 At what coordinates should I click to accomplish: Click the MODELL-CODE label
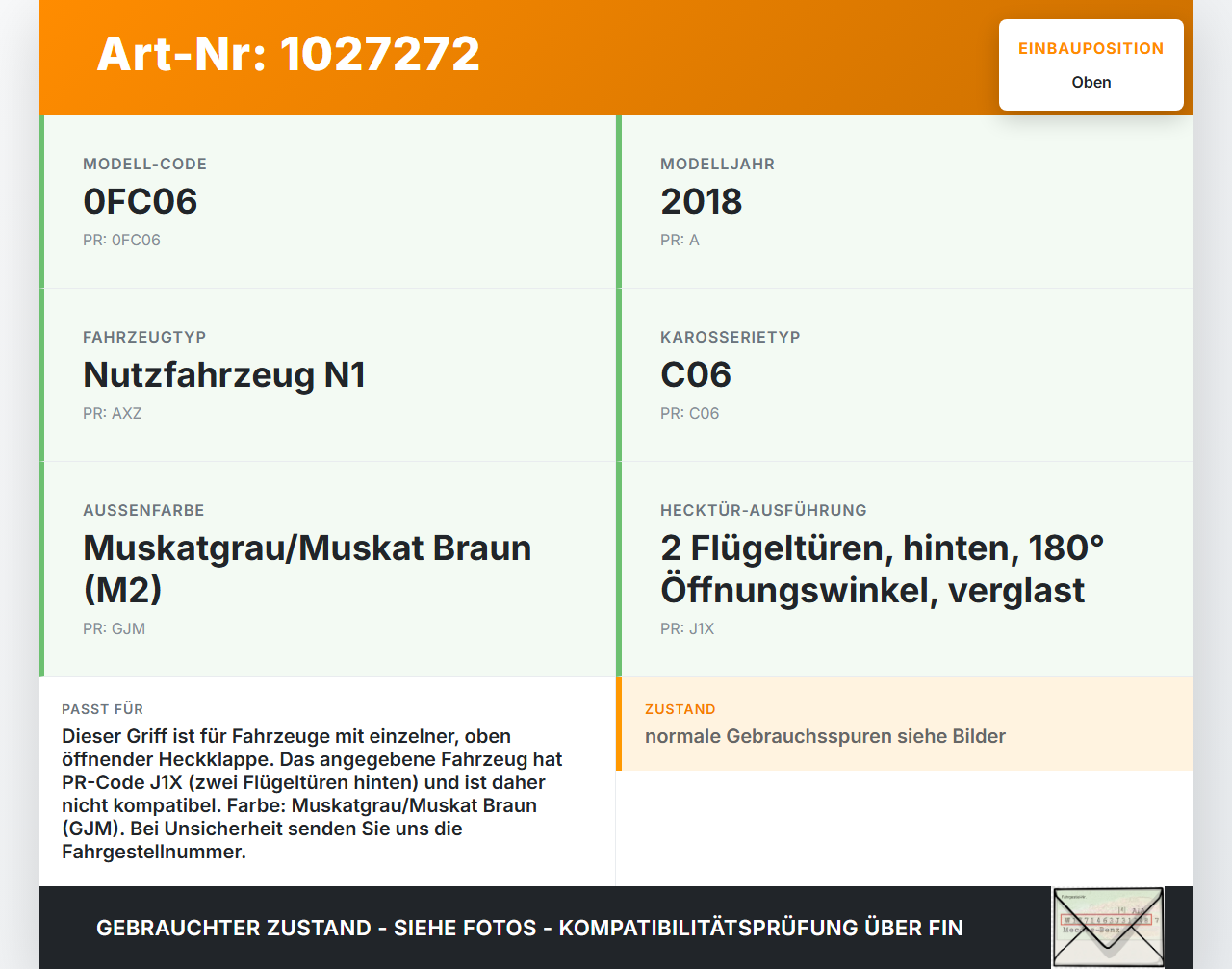coord(144,165)
